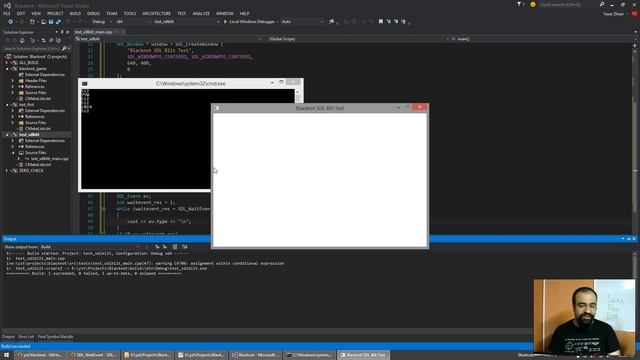Expand the ALL_BUILD project node
The image size is (640, 360).
click(7, 63)
